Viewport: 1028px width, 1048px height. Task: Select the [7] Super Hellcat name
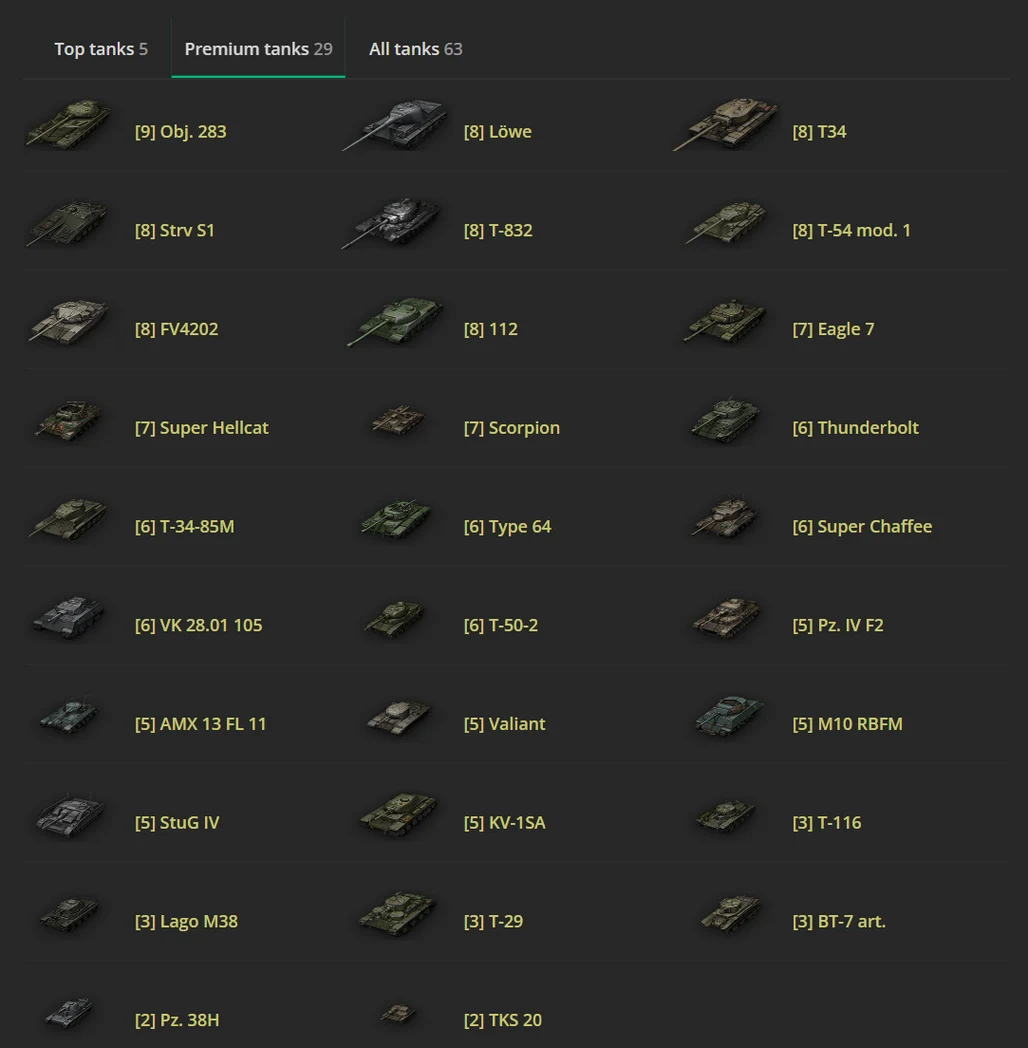[x=202, y=428]
